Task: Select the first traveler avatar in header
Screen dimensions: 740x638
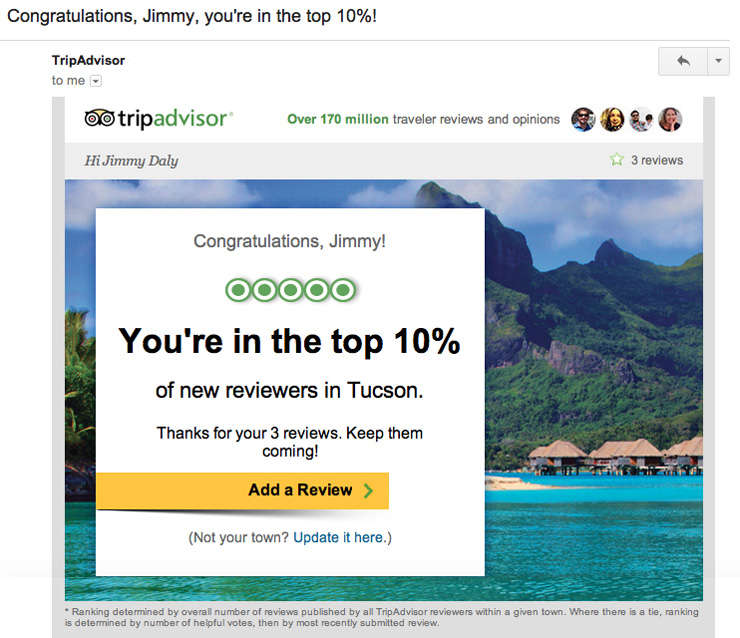Action: point(583,120)
